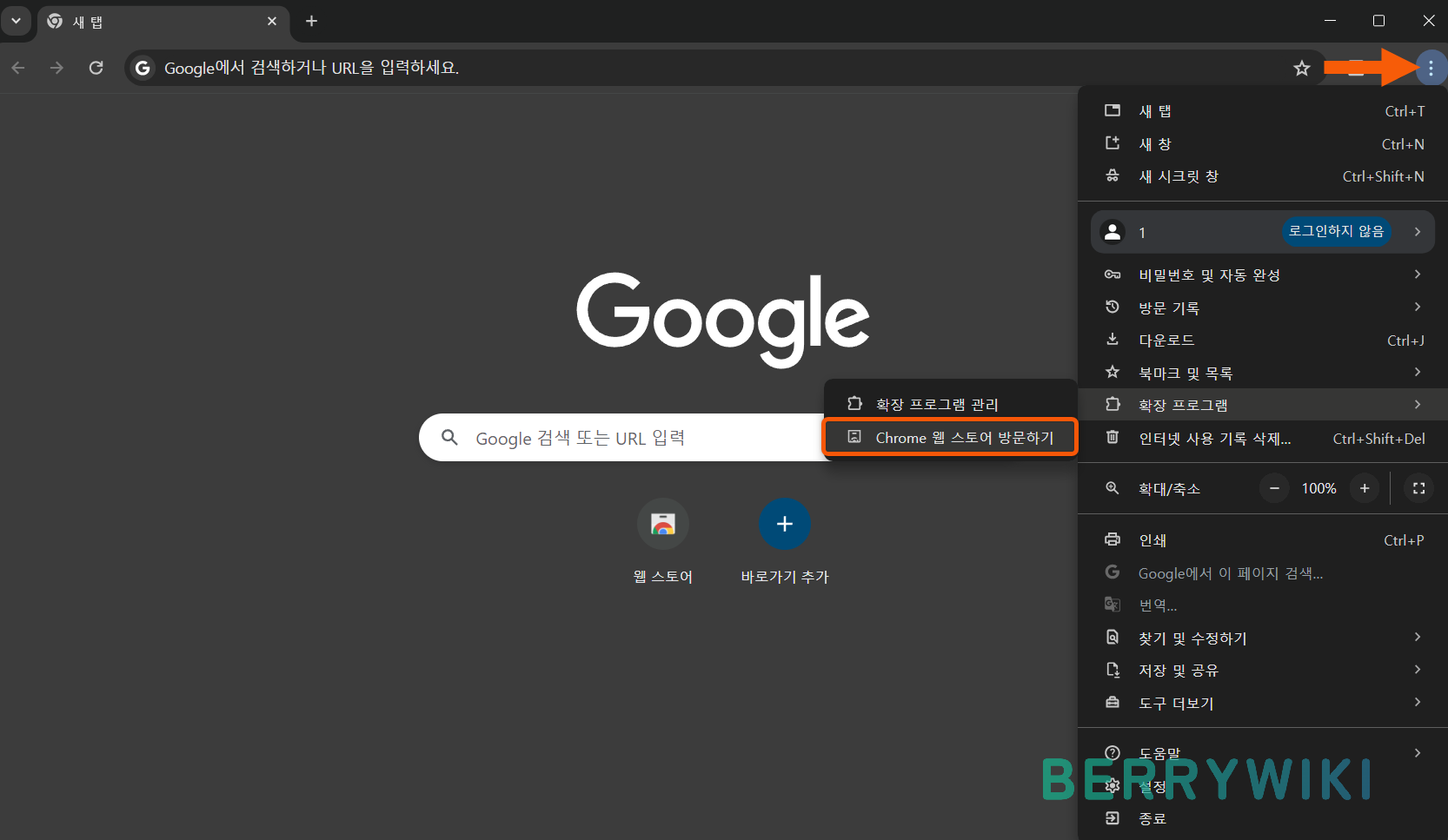Enter full screen with the fullscreen icon

(x=1419, y=488)
